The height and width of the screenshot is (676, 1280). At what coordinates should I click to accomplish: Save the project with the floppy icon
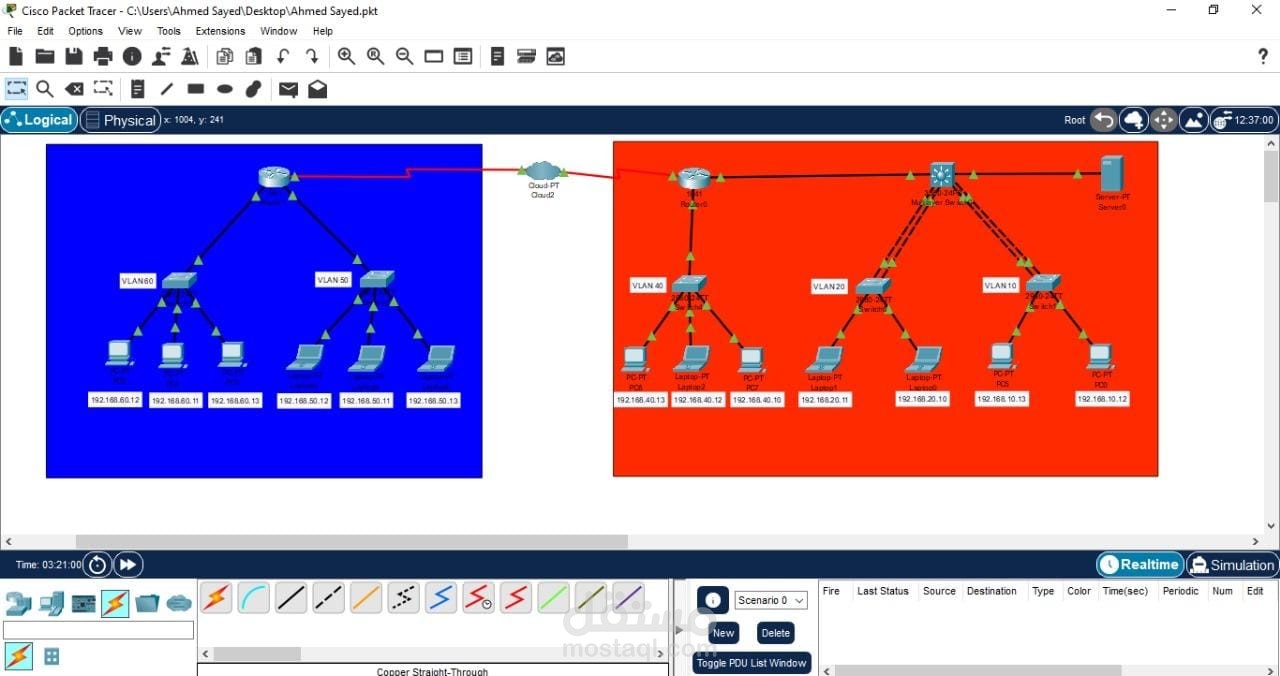coord(74,57)
